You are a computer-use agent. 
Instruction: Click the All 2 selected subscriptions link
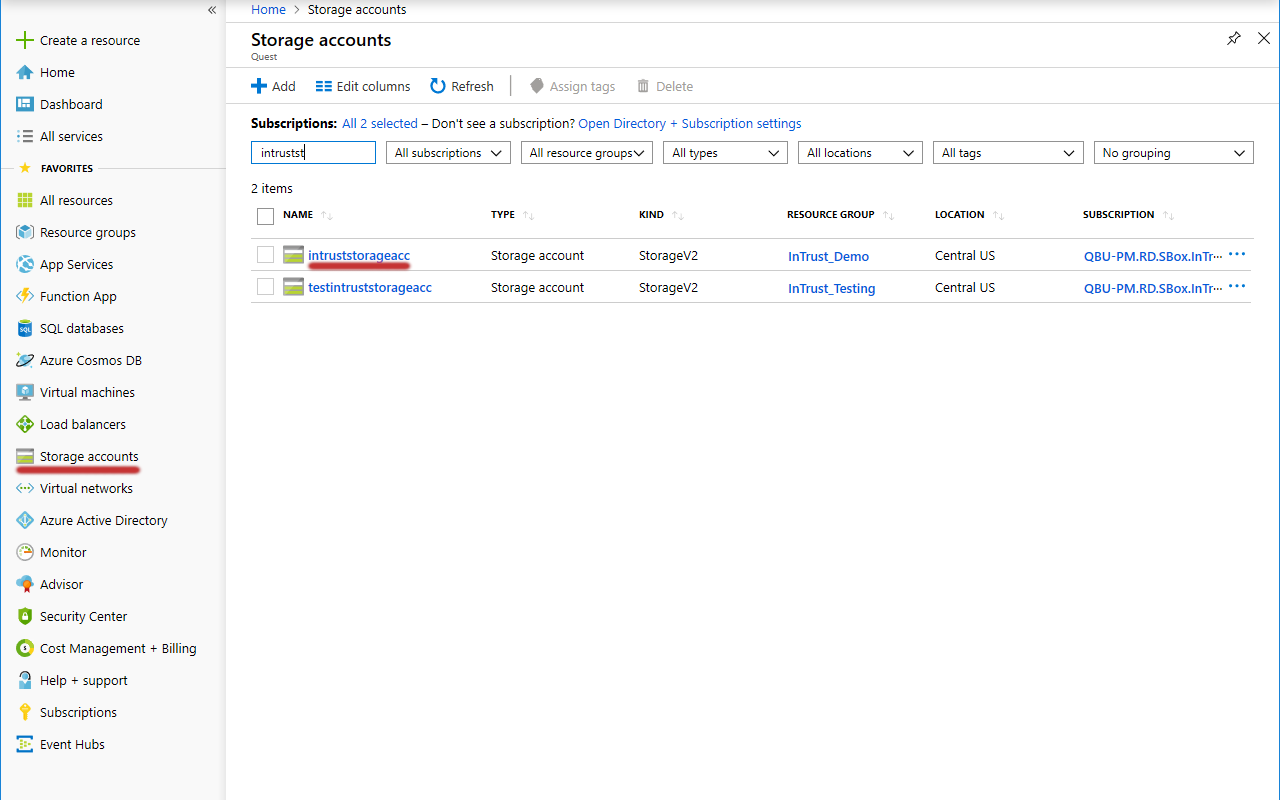pos(380,124)
